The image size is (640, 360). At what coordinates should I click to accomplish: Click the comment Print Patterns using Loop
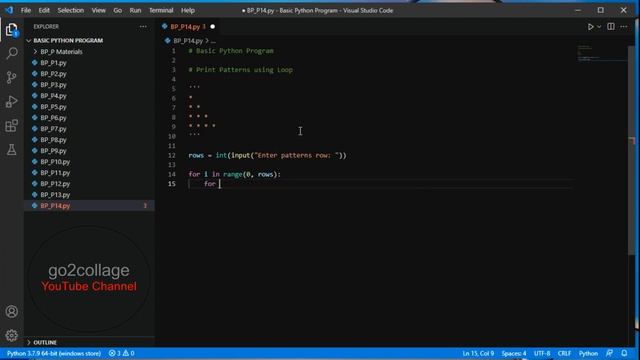point(240,70)
